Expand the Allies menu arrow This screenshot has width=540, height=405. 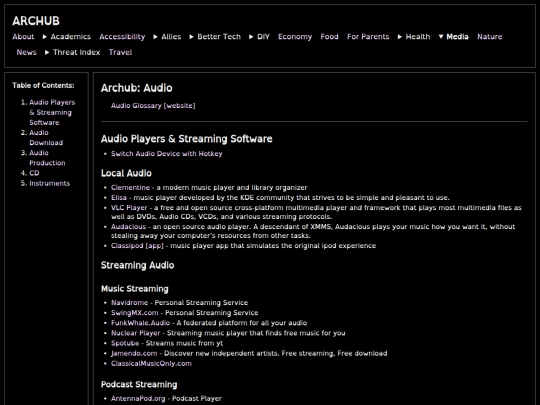pos(156,37)
